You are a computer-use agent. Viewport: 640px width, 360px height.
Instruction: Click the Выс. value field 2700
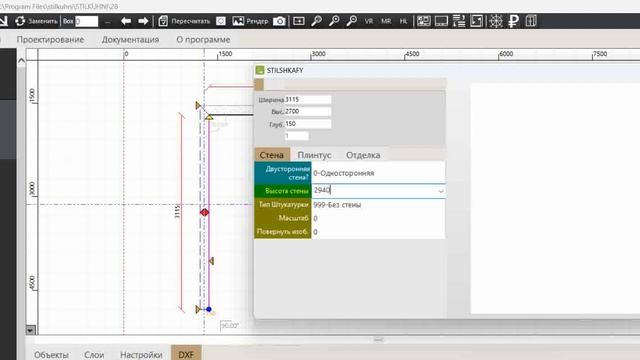pyautogui.click(x=308, y=111)
